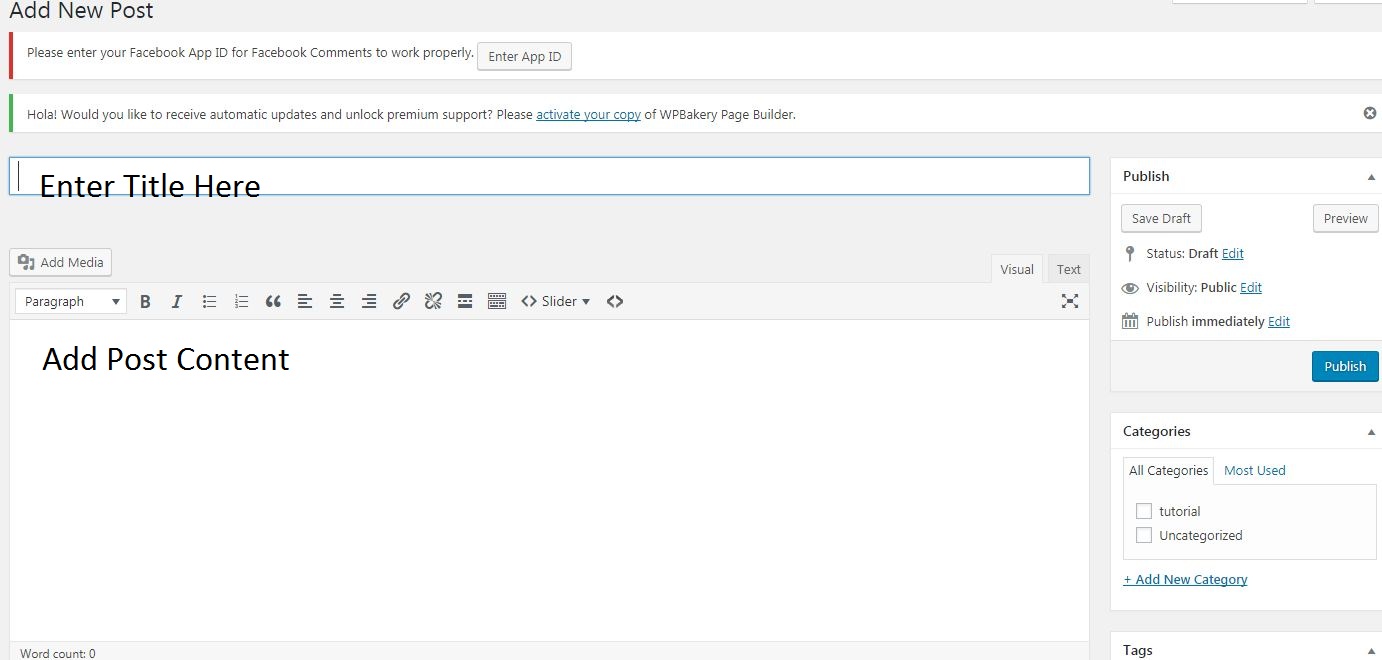Open the Slider shortcode dropdown
The width and height of the screenshot is (1382, 660).
coord(556,301)
